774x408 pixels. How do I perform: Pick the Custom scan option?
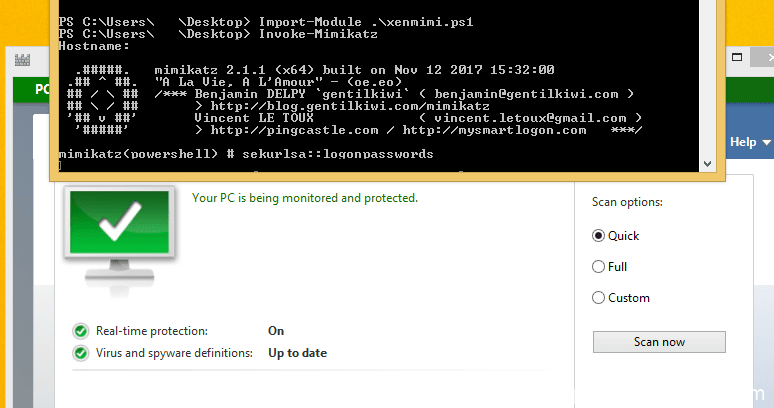(599, 298)
